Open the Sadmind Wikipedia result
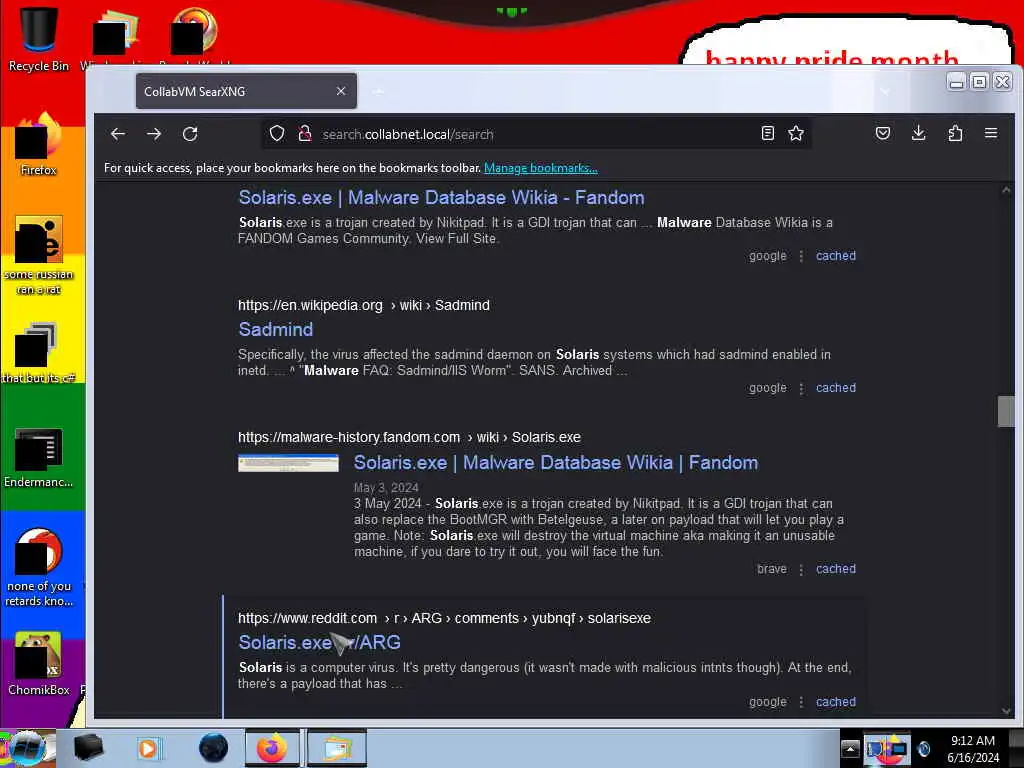The height and width of the screenshot is (768, 1024). 276,329
